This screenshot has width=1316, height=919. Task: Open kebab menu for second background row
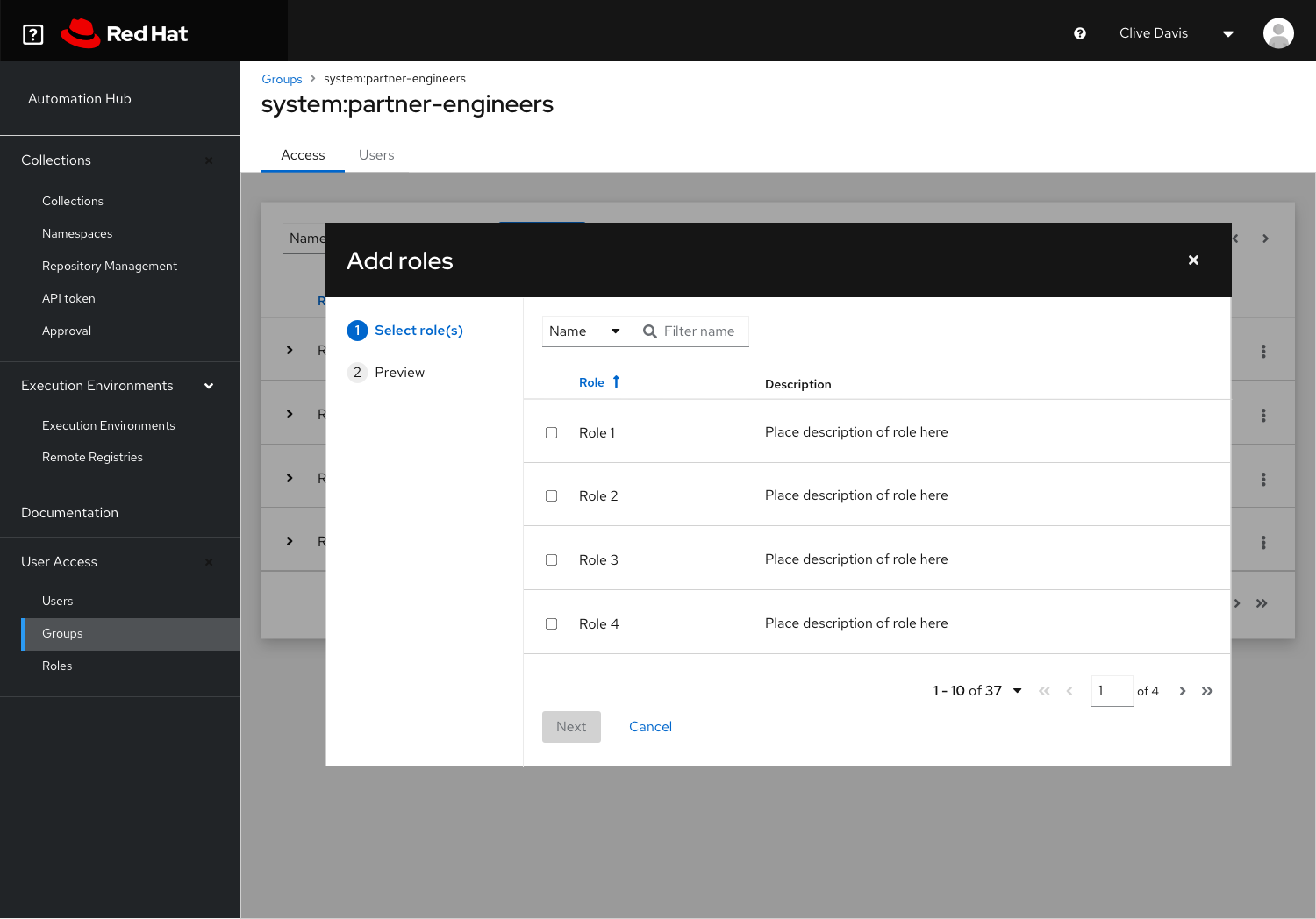point(1263,415)
